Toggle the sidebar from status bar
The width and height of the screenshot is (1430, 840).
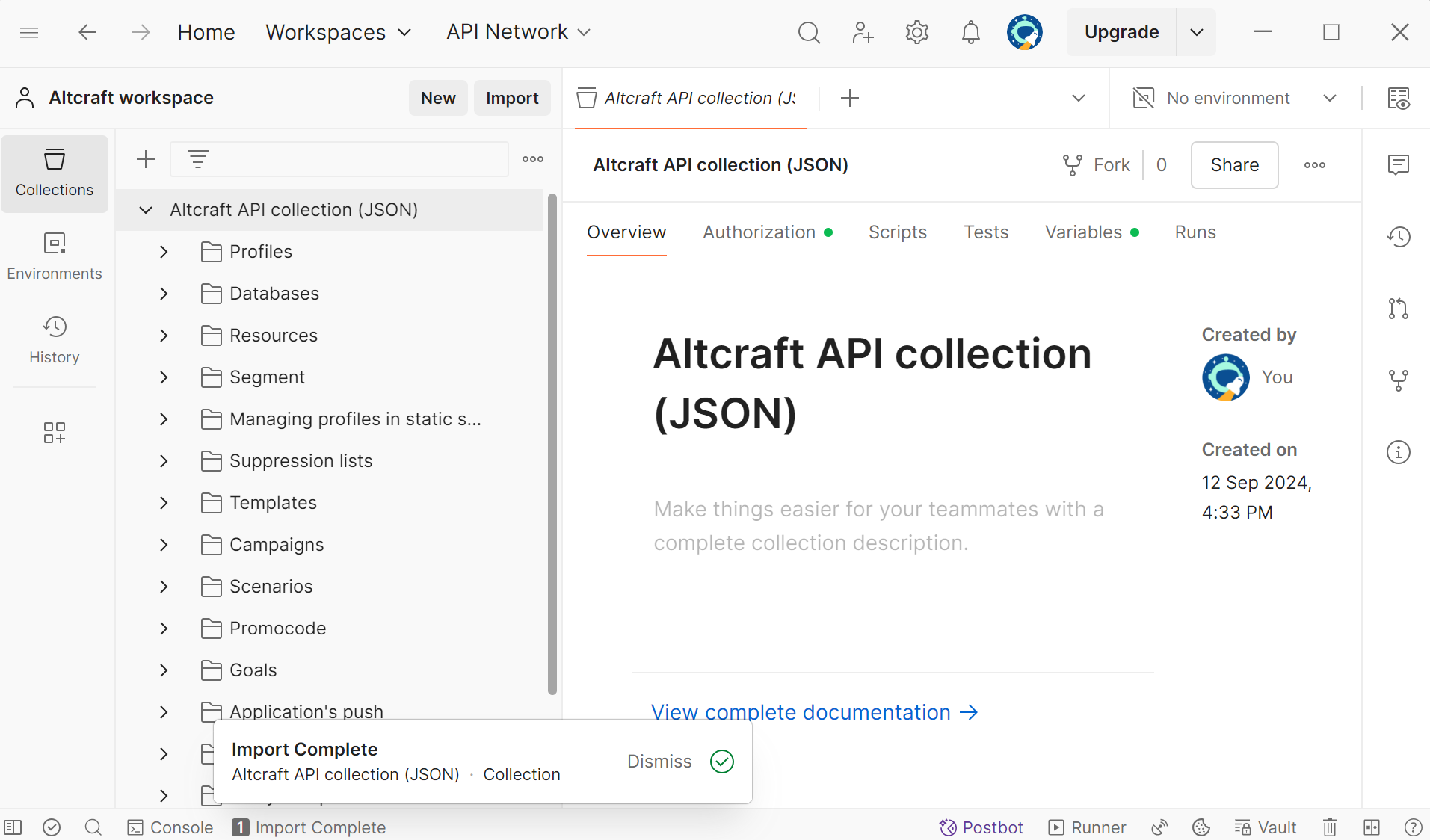tap(13, 827)
